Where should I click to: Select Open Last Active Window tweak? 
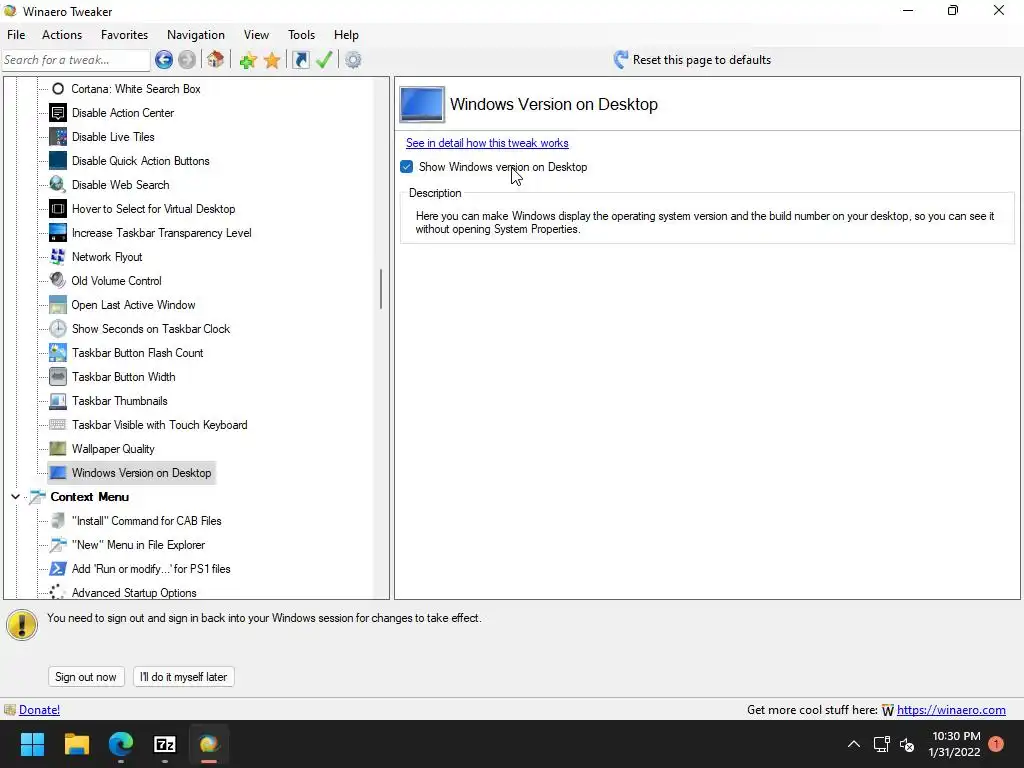click(133, 305)
